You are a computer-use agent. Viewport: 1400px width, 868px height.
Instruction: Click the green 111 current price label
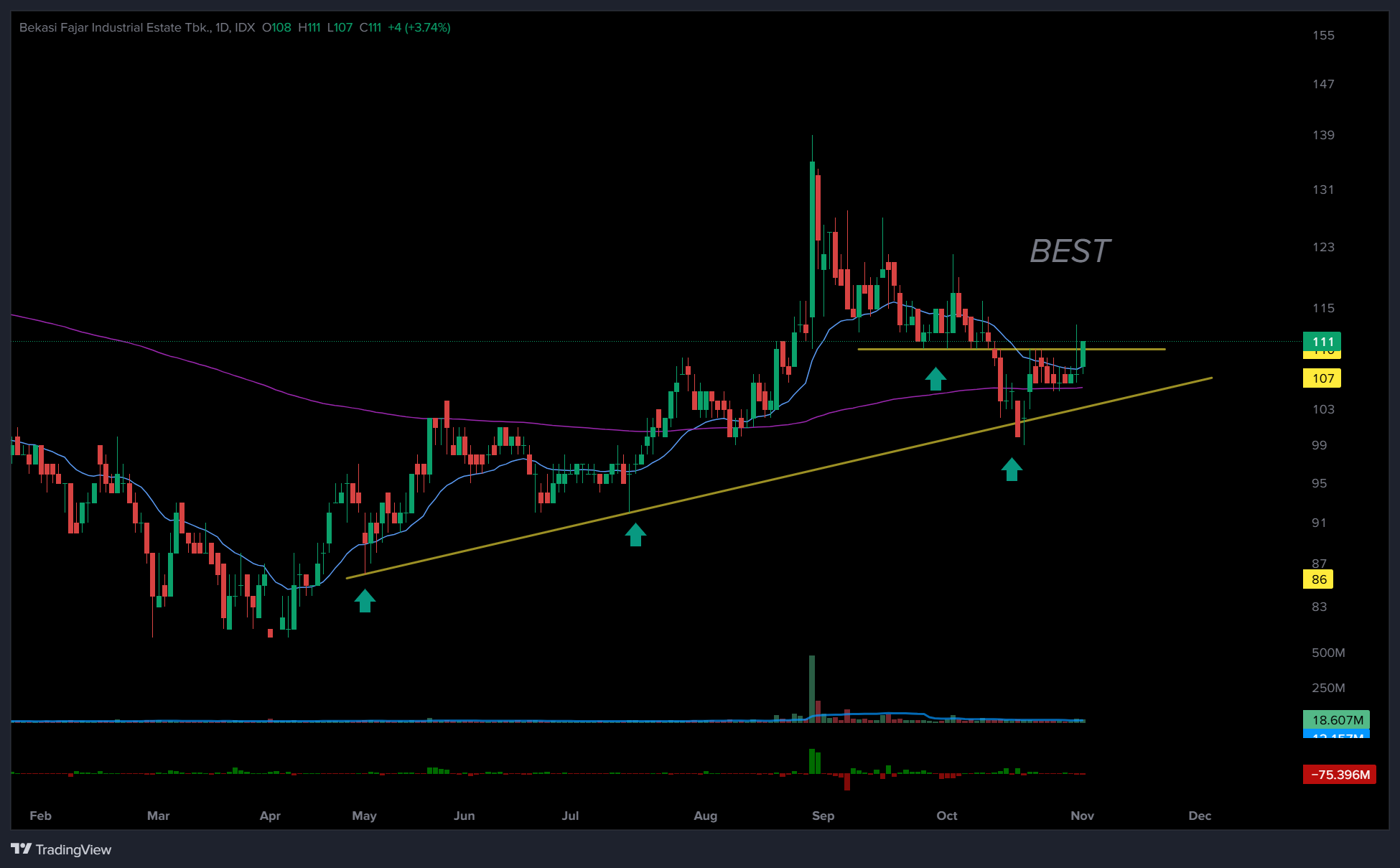tap(1322, 342)
